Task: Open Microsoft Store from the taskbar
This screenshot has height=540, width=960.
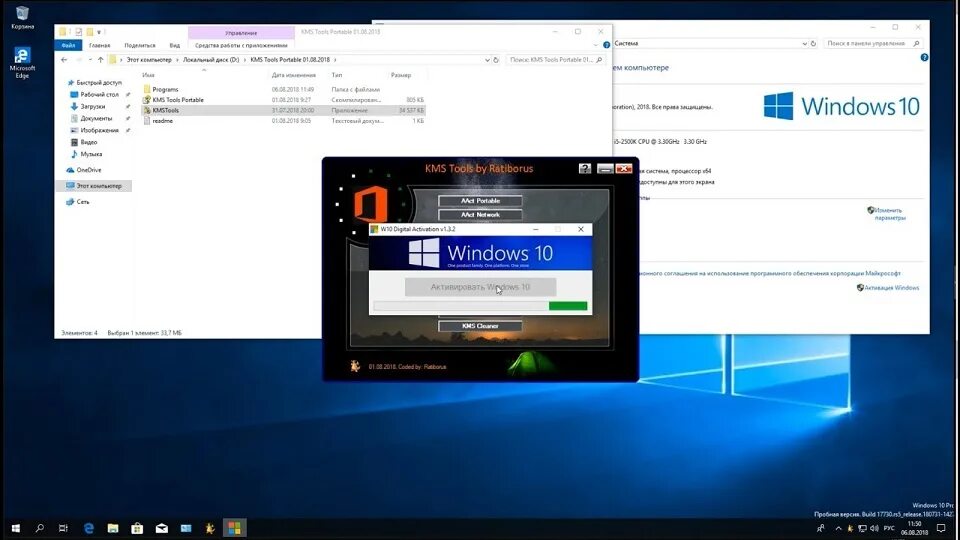Action: [137, 528]
